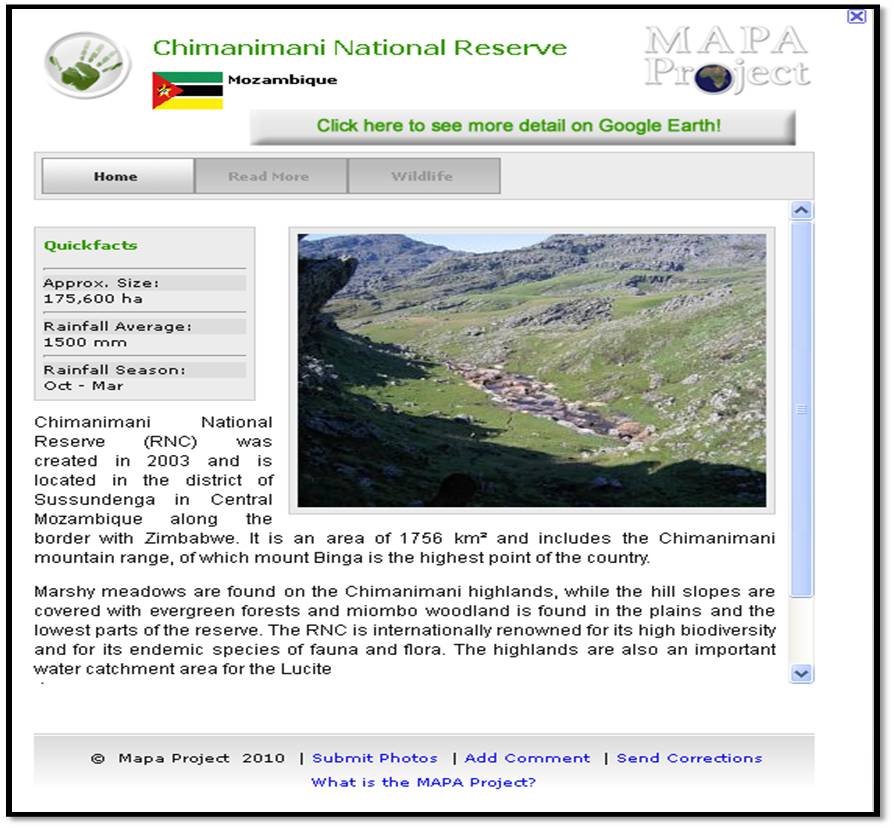894x828 pixels.
Task: Switch to the Wildlife tab
Action: point(424,176)
